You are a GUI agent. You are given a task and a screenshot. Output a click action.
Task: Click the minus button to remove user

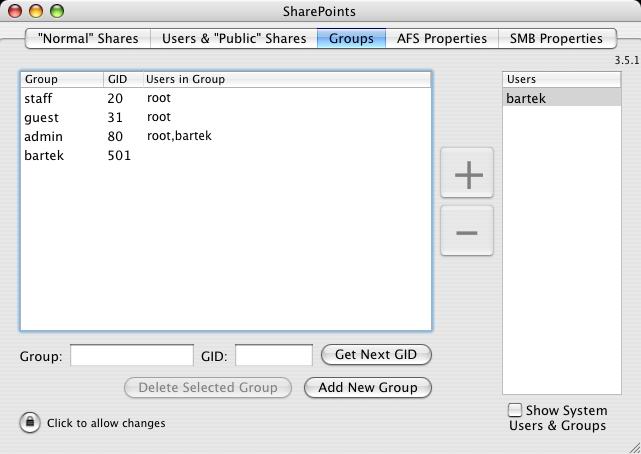(467, 232)
